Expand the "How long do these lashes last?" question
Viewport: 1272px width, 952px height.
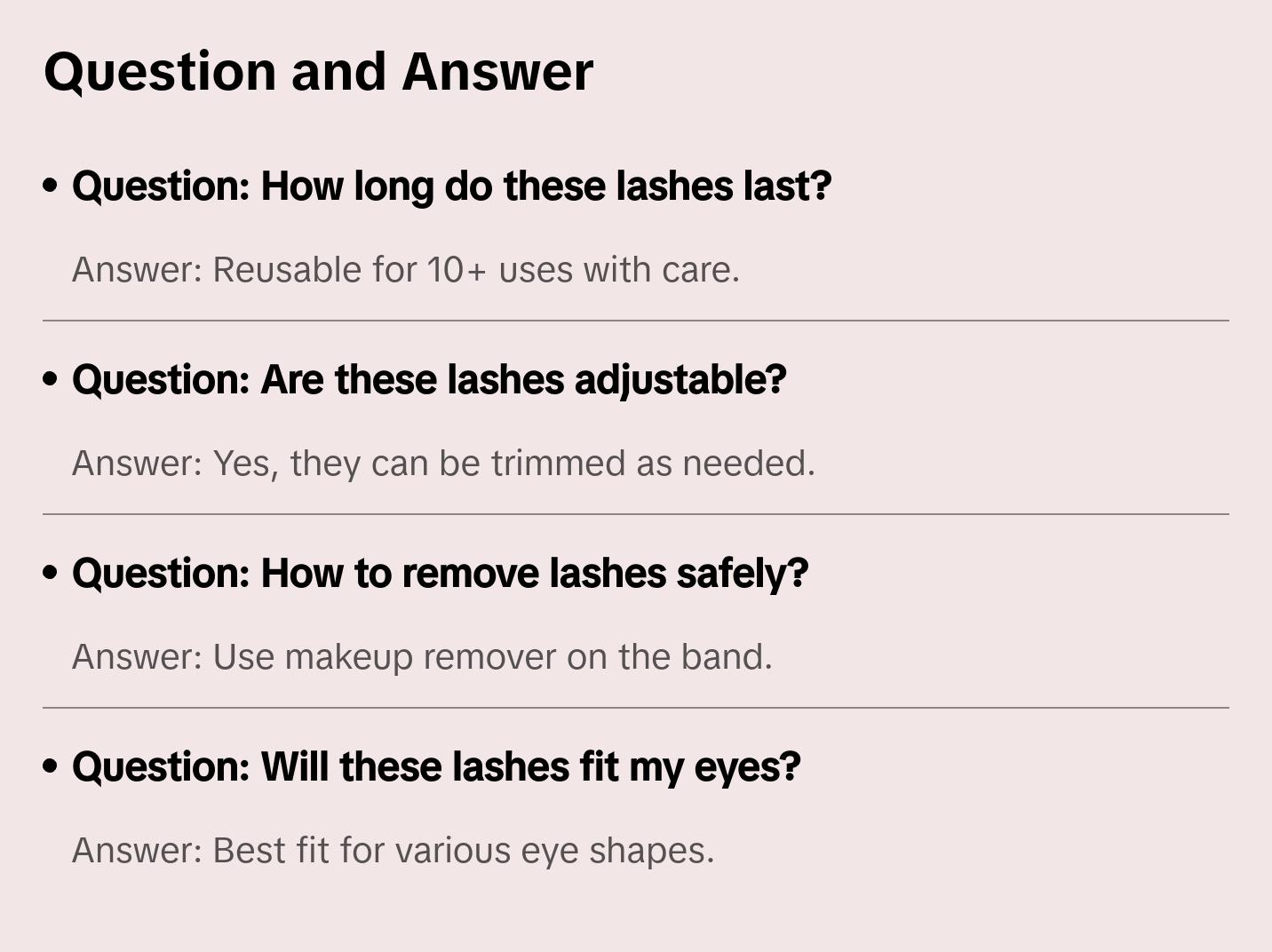click(x=451, y=186)
